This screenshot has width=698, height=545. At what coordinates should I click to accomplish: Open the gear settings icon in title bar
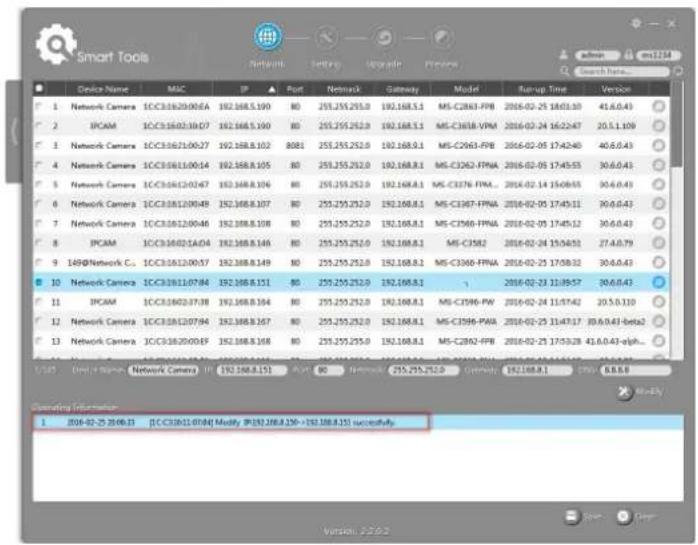click(636, 23)
